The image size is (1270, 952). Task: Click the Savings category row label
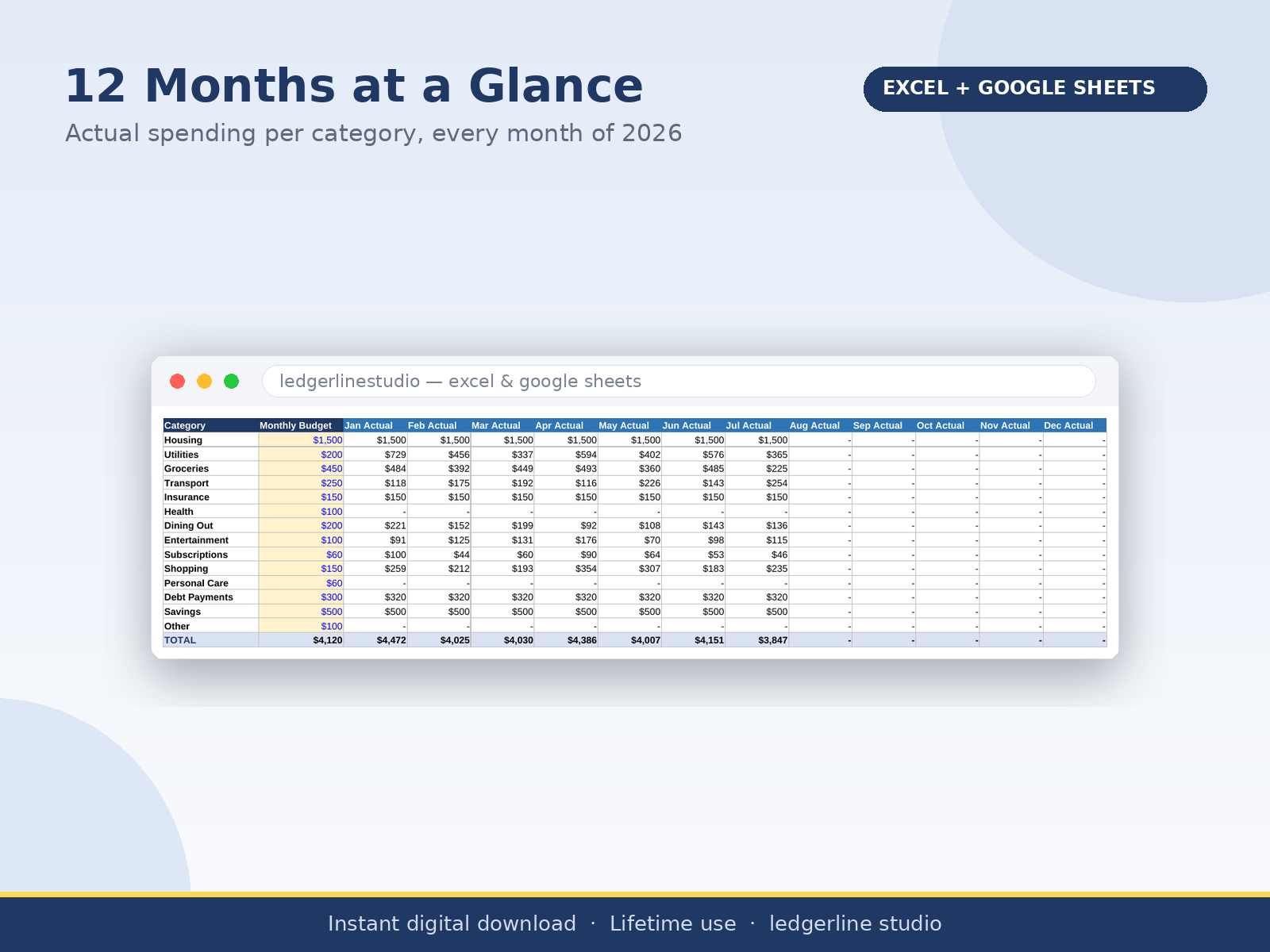[210, 612]
